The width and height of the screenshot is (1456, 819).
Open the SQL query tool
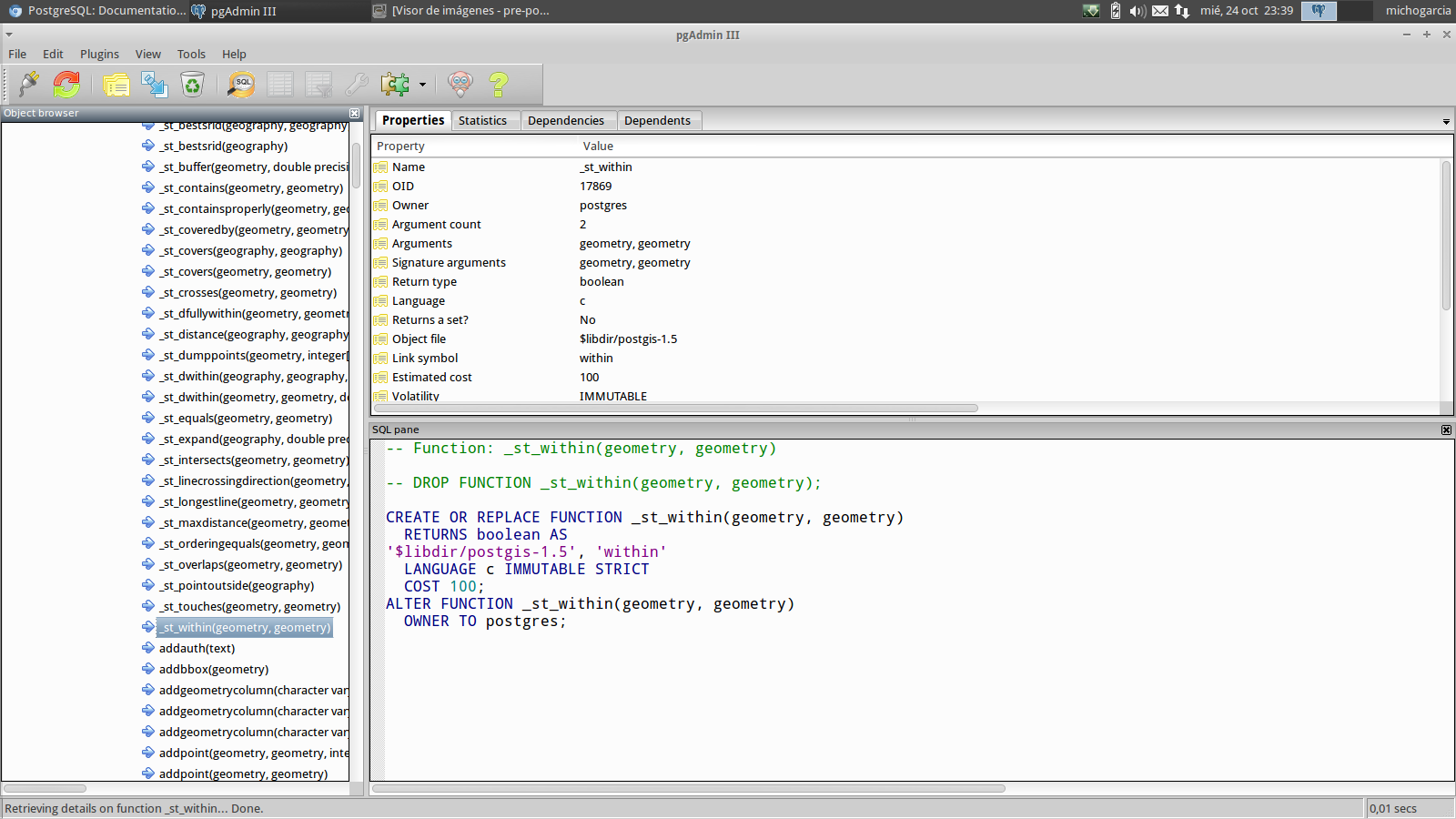pyautogui.click(x=241, y=85)
